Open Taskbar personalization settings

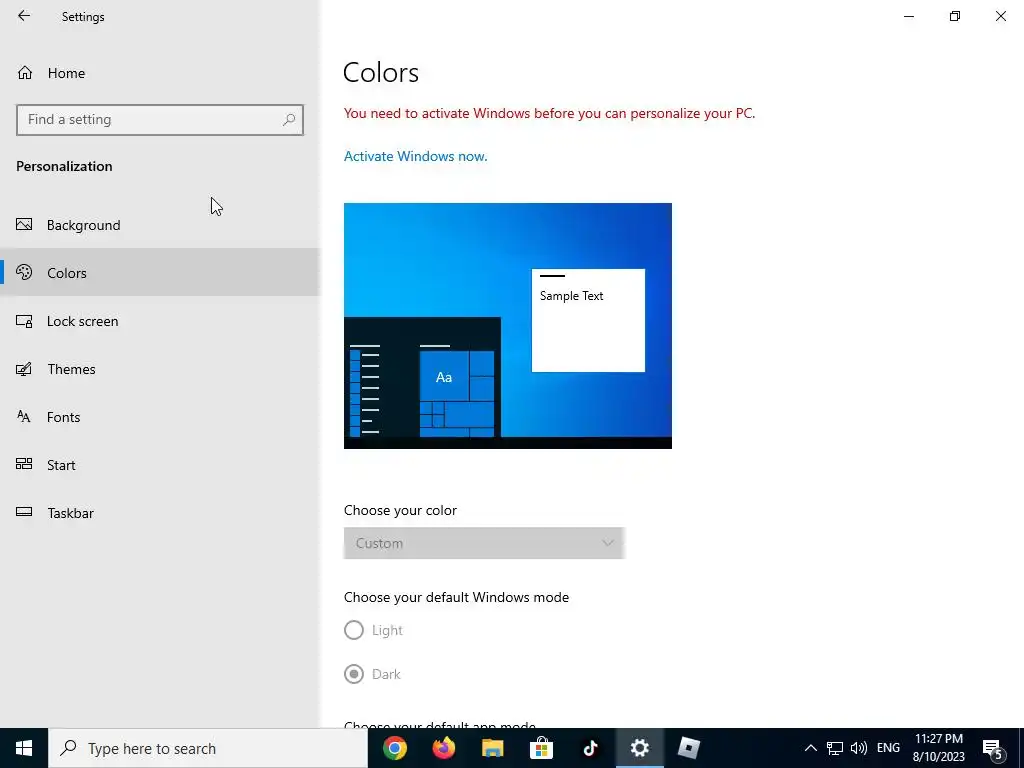[x=160, y=513]
